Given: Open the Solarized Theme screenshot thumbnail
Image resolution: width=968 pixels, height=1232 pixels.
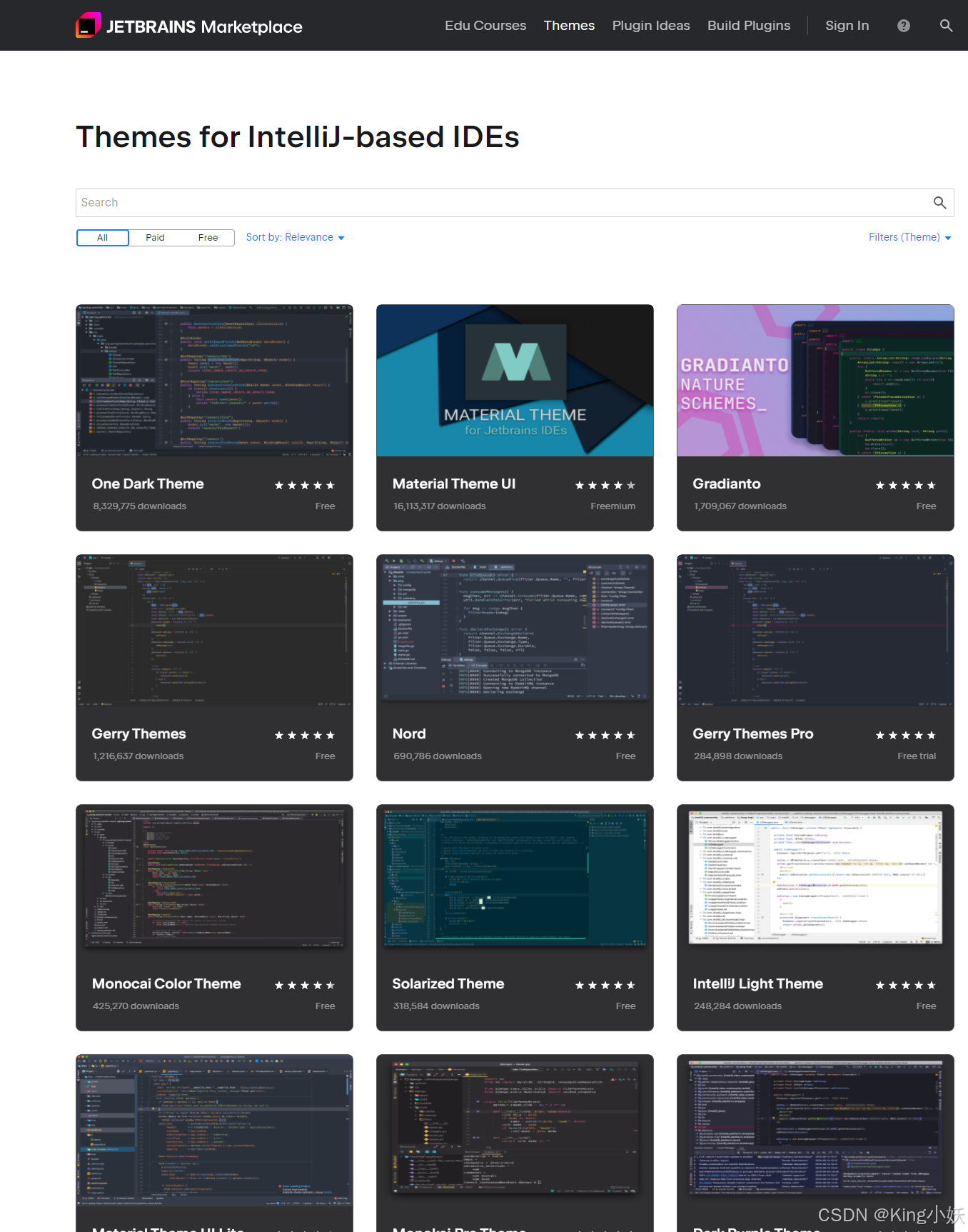Looking at the screenshot, I should click(515, 881).
